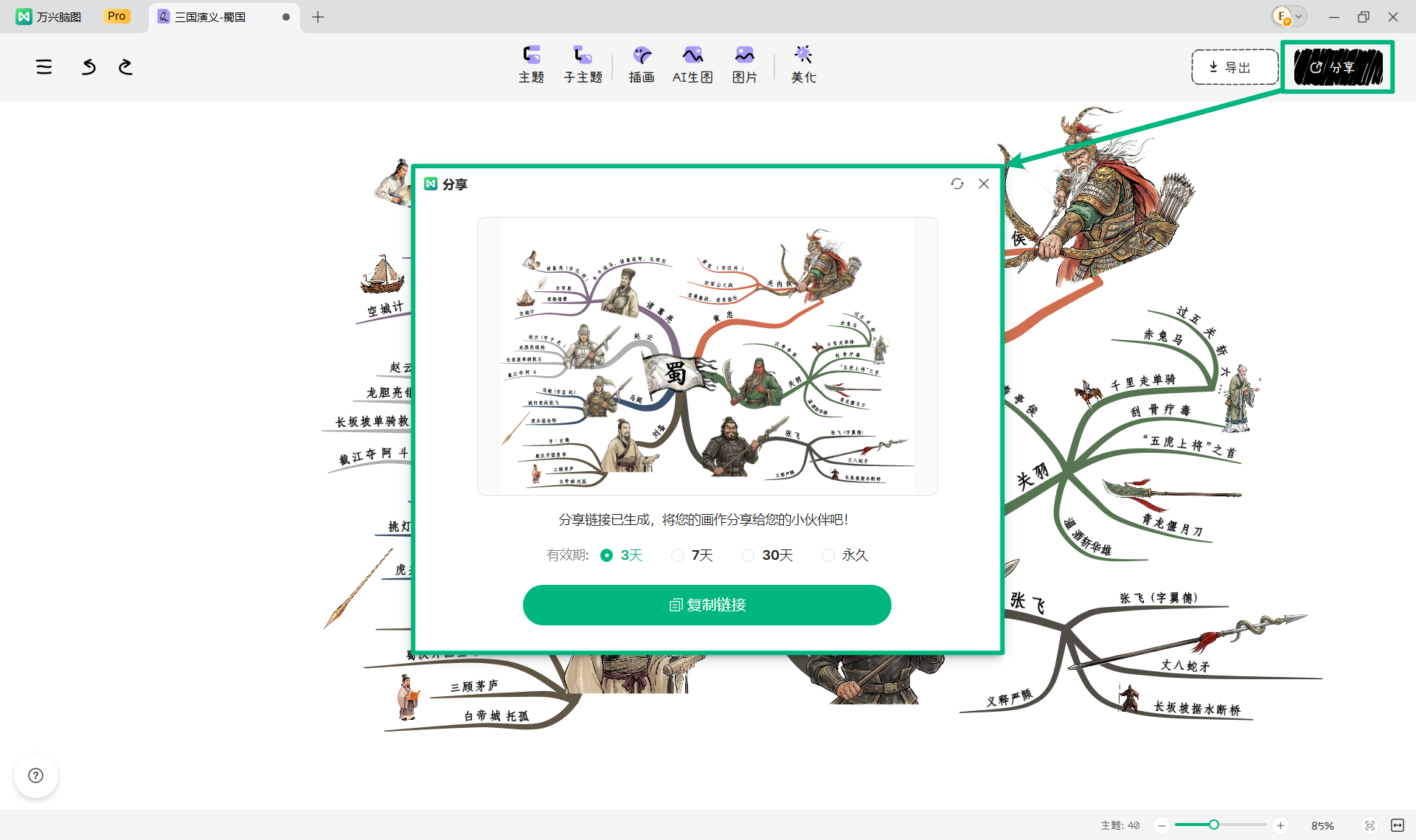The width and height of the screenshot is (1416, 840).
Task: Select the 千里走单骑 node
Action: click(1143, 382)
